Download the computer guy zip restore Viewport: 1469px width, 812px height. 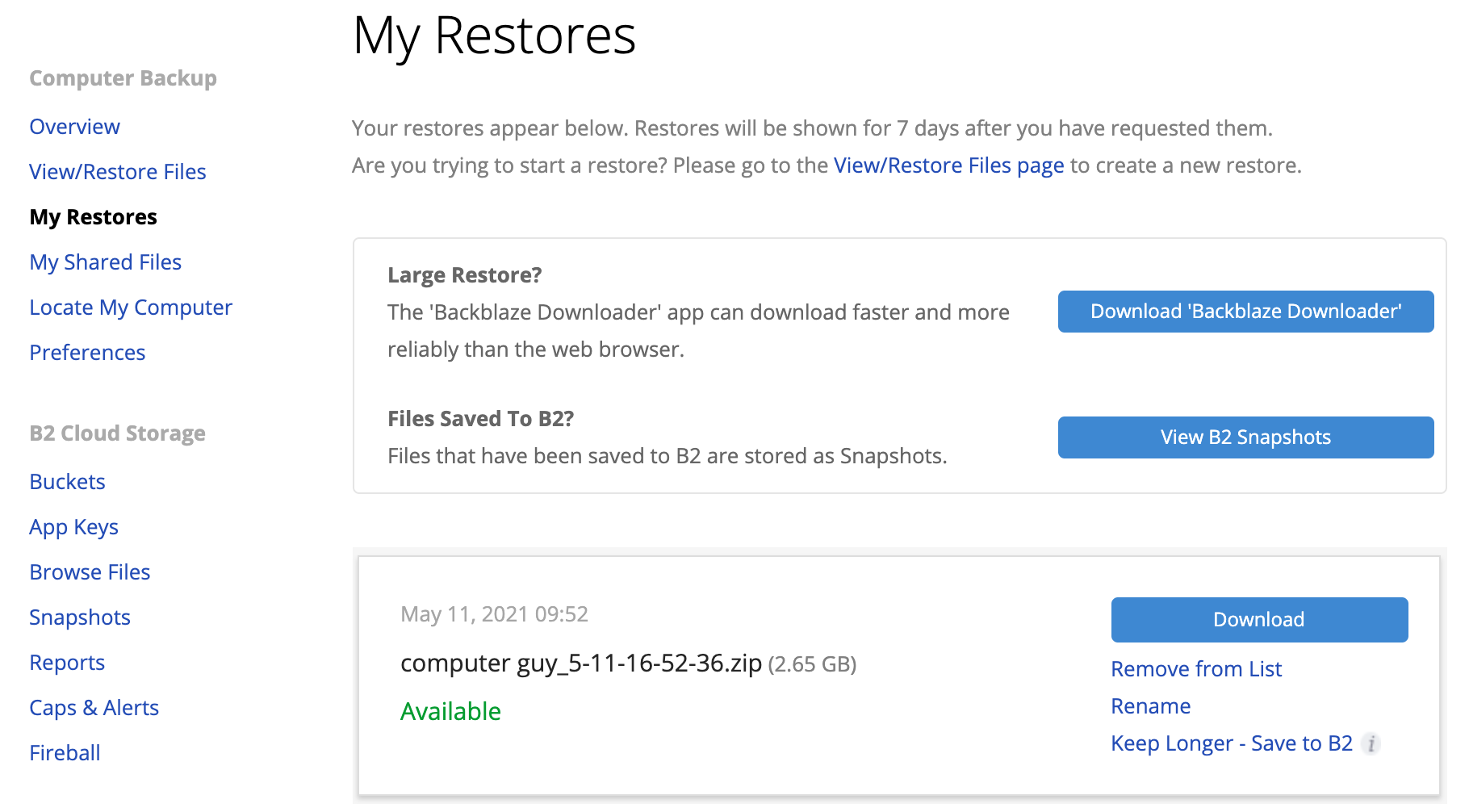1259,620
